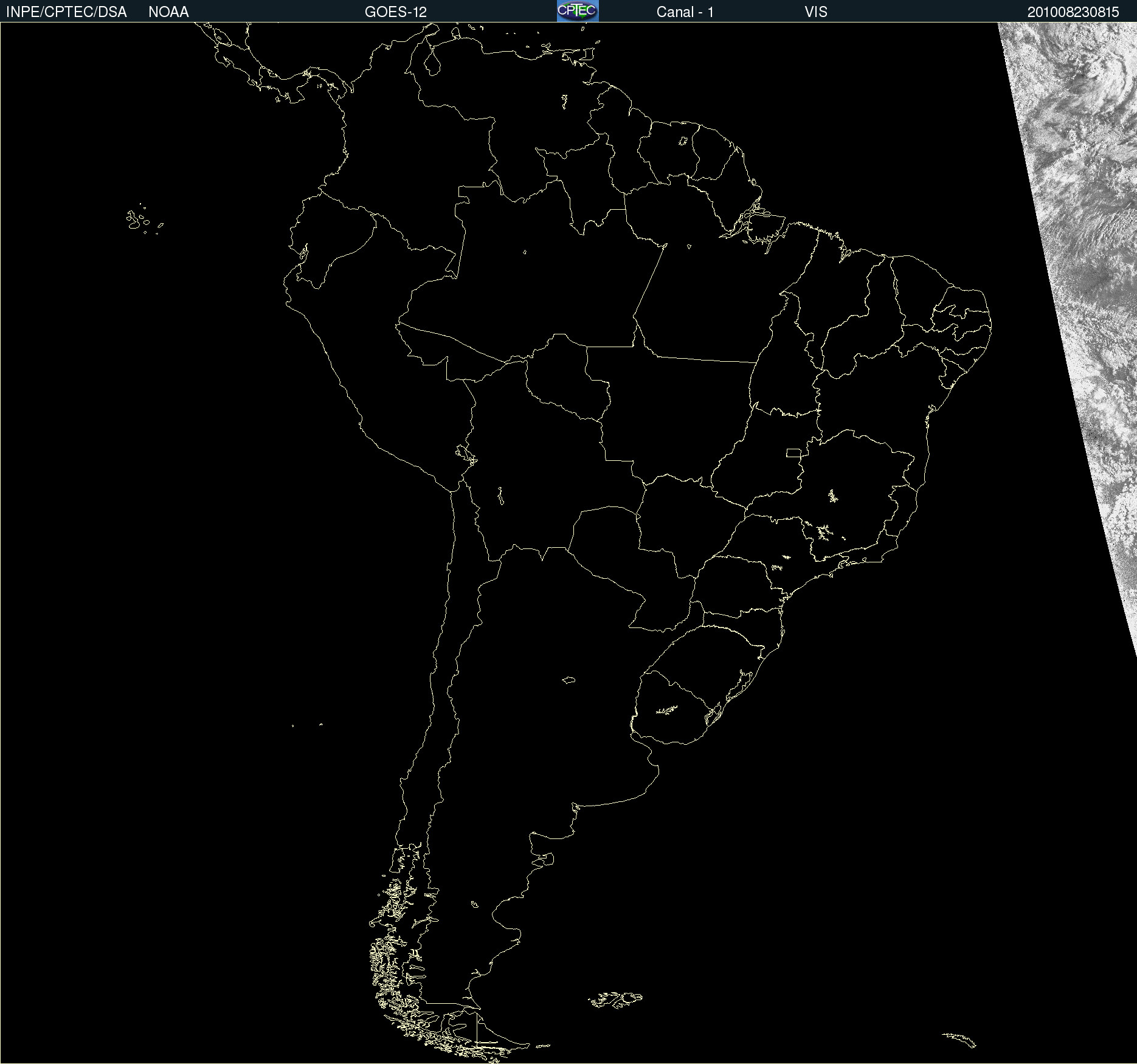Select the Canal - 1 label
The height and width of the screenshot is (1064, 1137).
coord(685,12)
